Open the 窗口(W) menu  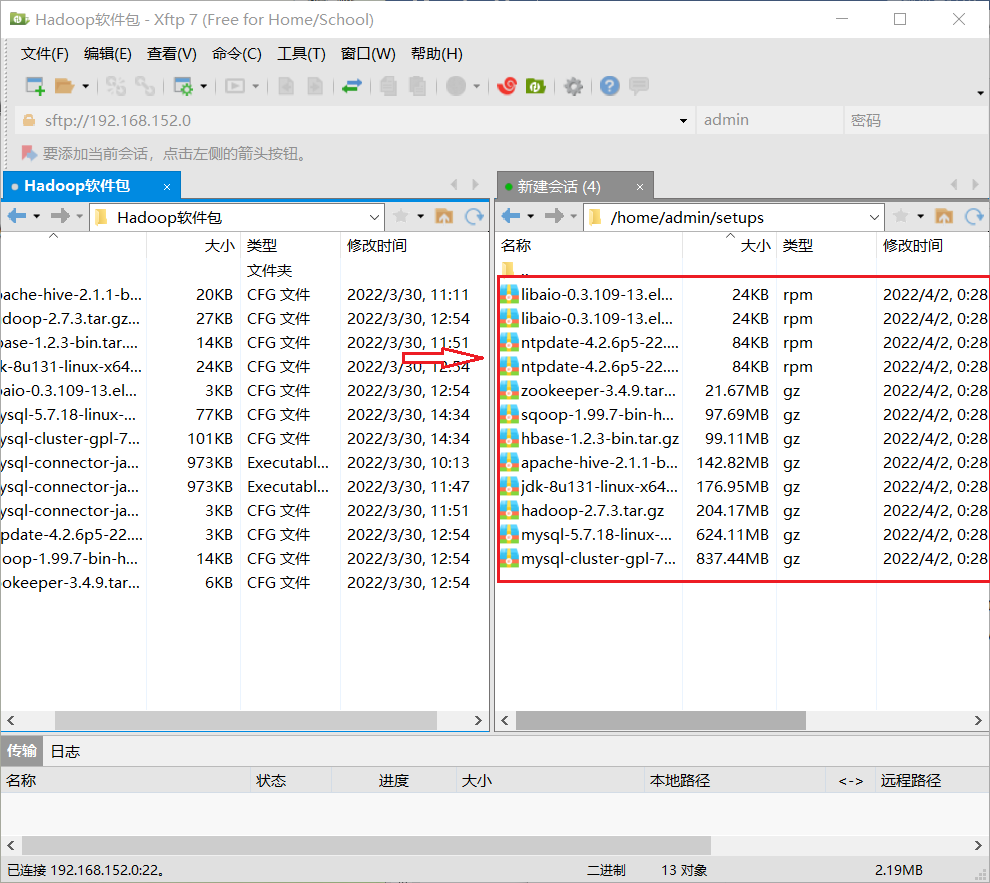click(368, 54)
